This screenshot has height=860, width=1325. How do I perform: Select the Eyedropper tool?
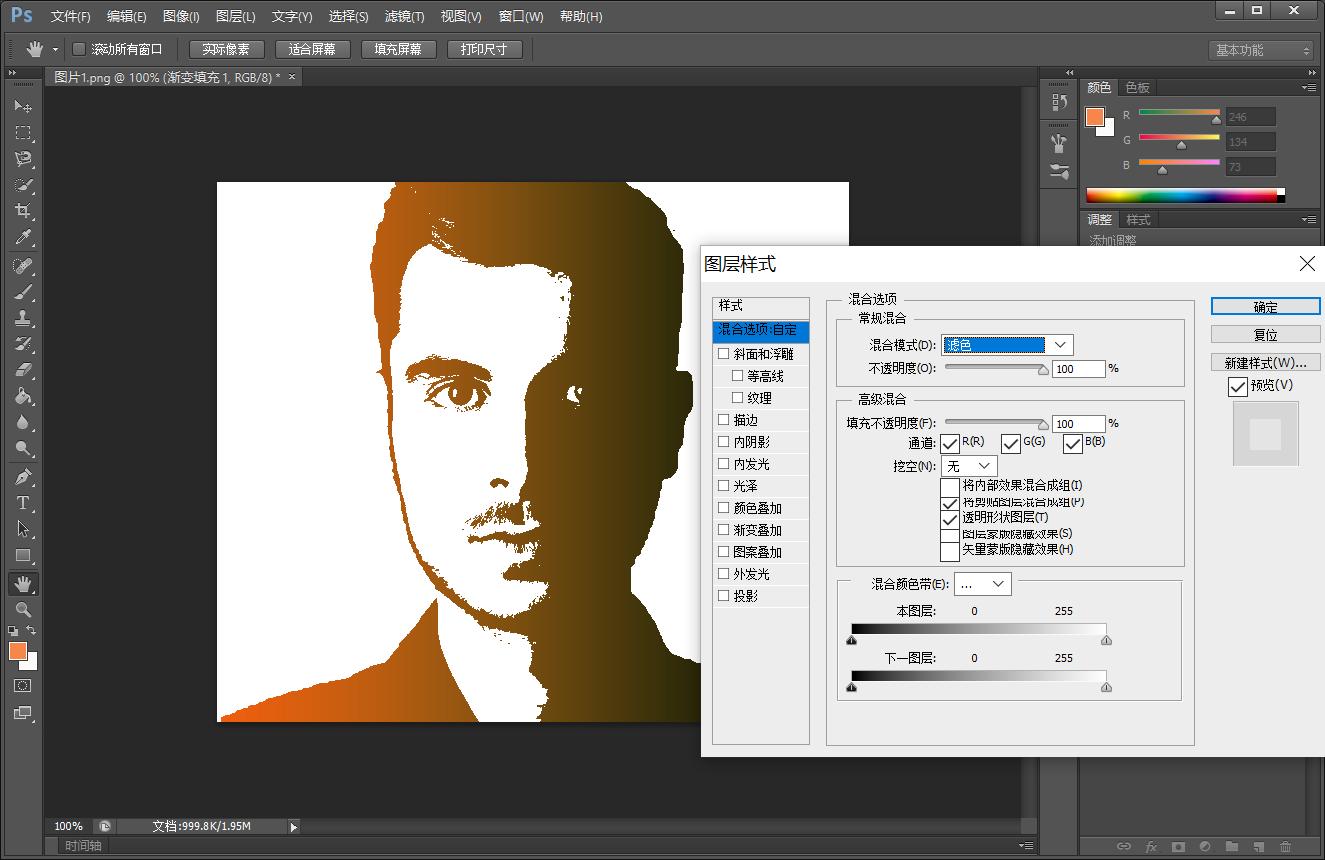[23, 238]
